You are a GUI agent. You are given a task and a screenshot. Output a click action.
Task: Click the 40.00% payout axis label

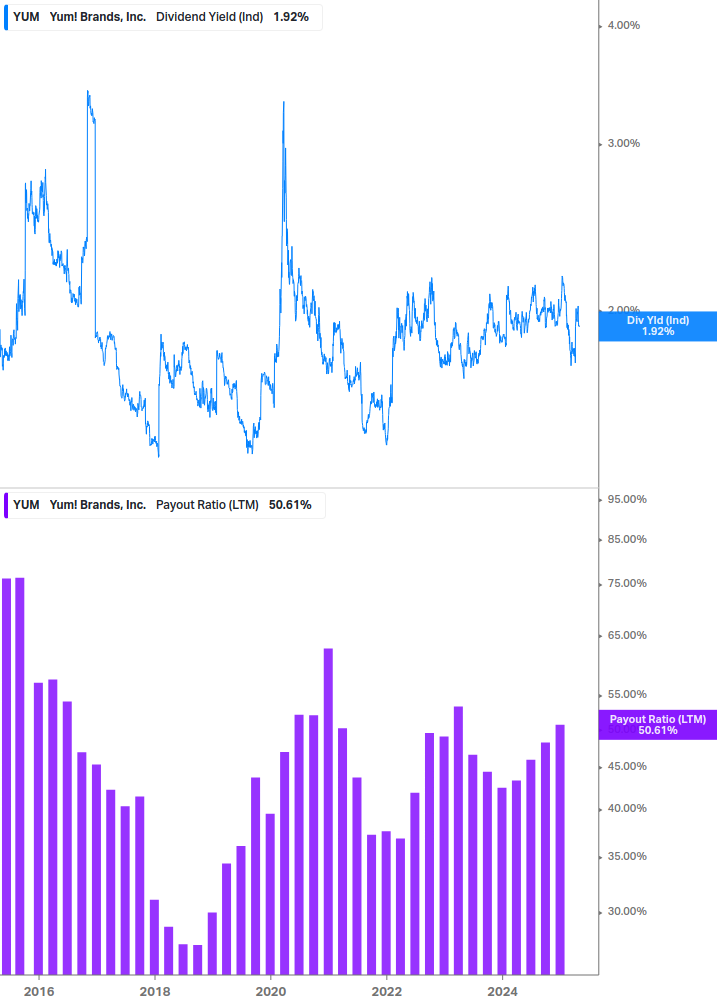627,808
